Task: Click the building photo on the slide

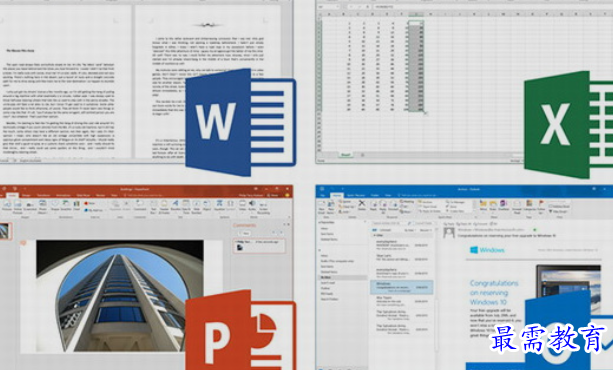Action: [x=120, y=296]
